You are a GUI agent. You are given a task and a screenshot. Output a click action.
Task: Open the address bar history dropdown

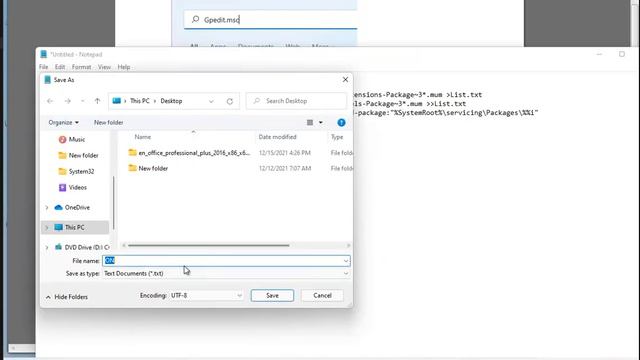(211, 101)
